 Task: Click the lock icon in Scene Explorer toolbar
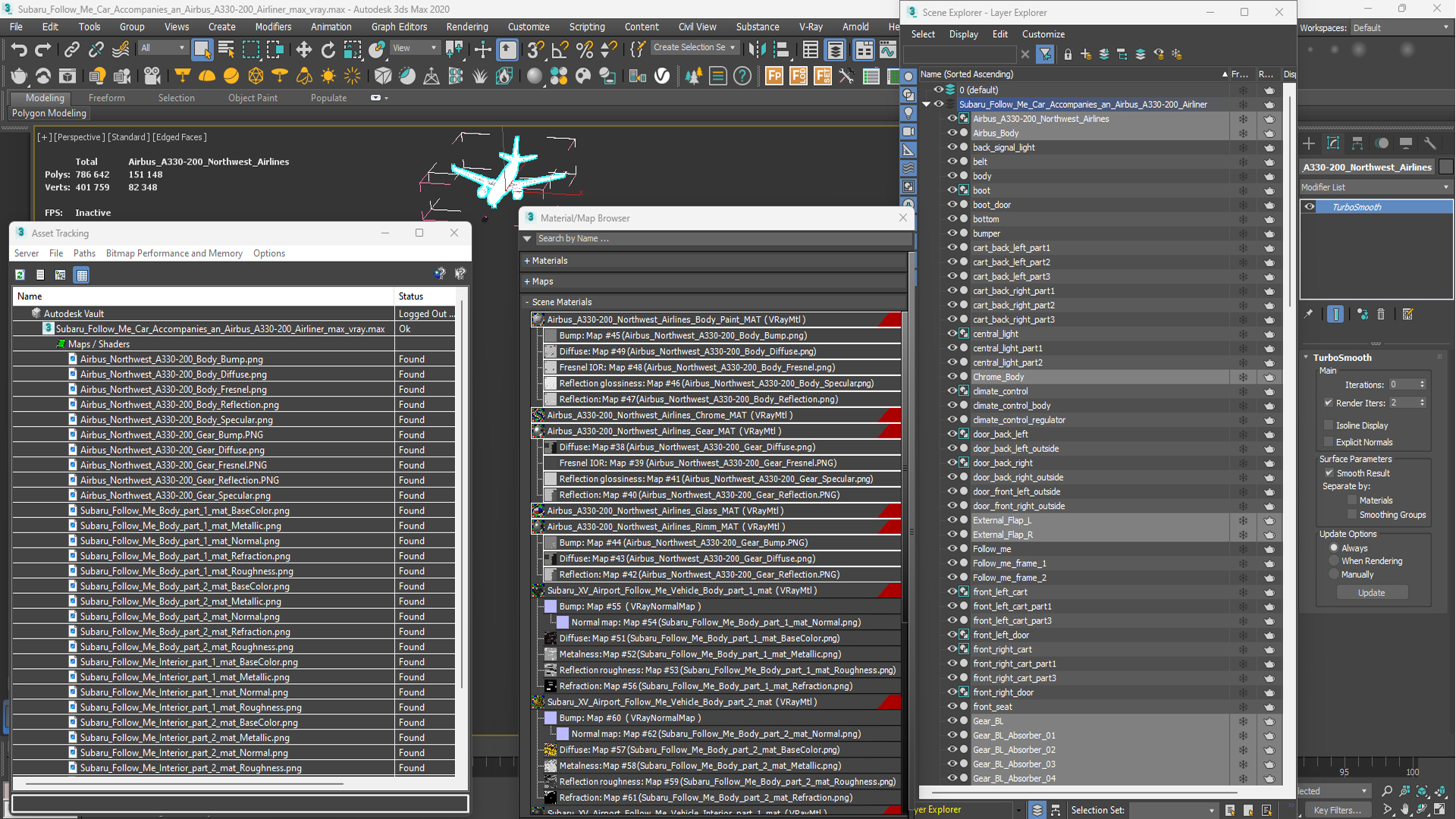[1068, 55]
